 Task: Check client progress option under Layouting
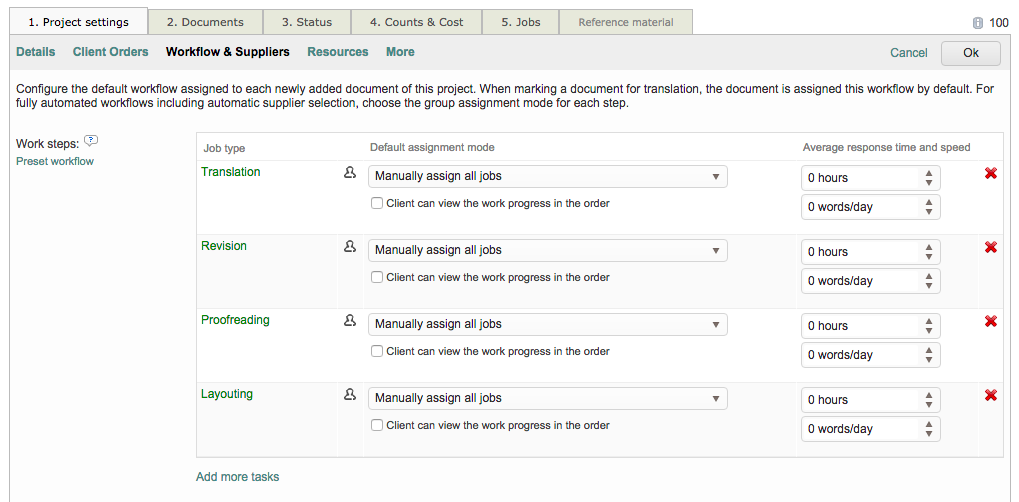tap(377, 426)
